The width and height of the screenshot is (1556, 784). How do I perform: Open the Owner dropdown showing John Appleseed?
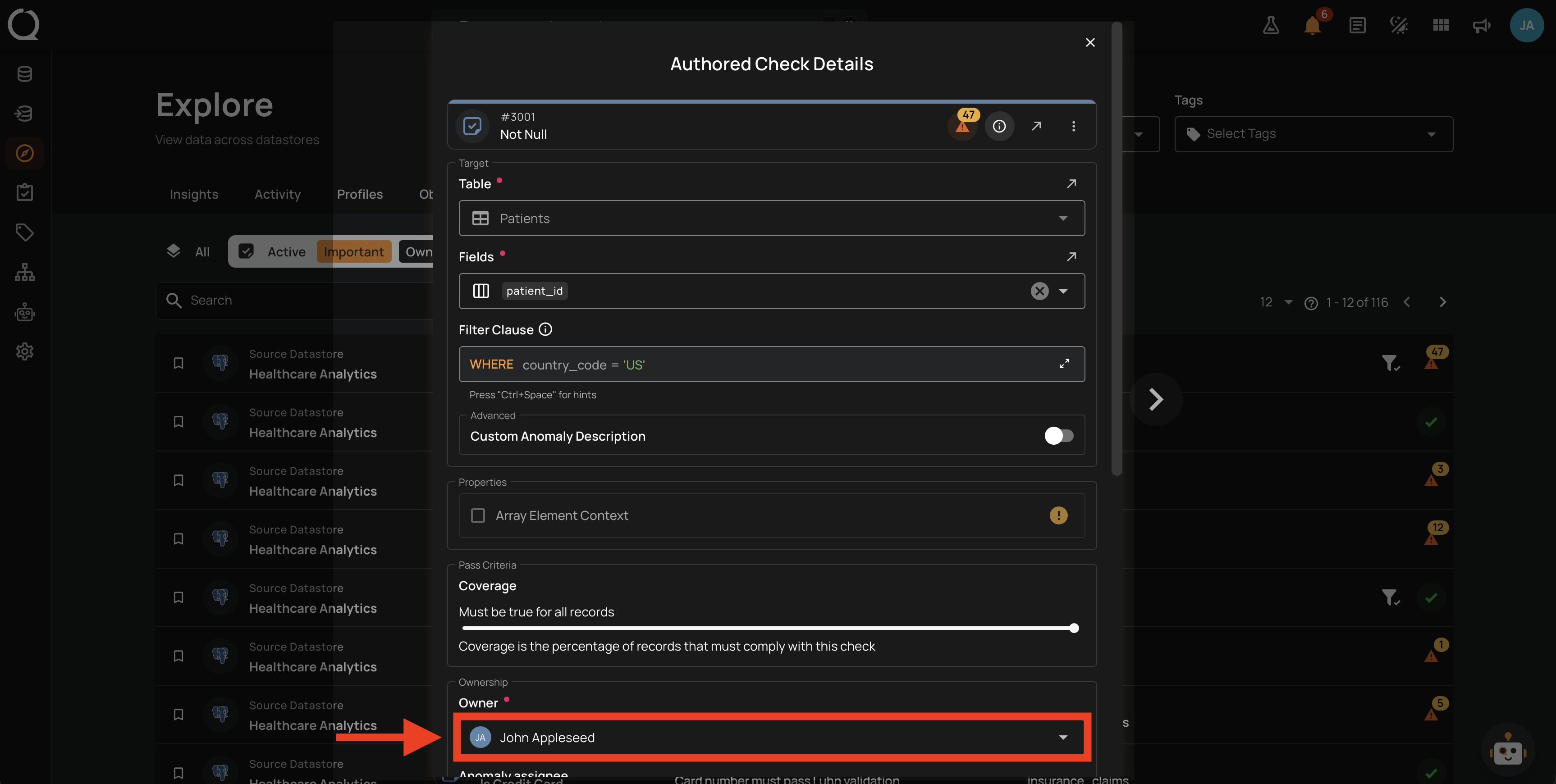click(771, 738)
